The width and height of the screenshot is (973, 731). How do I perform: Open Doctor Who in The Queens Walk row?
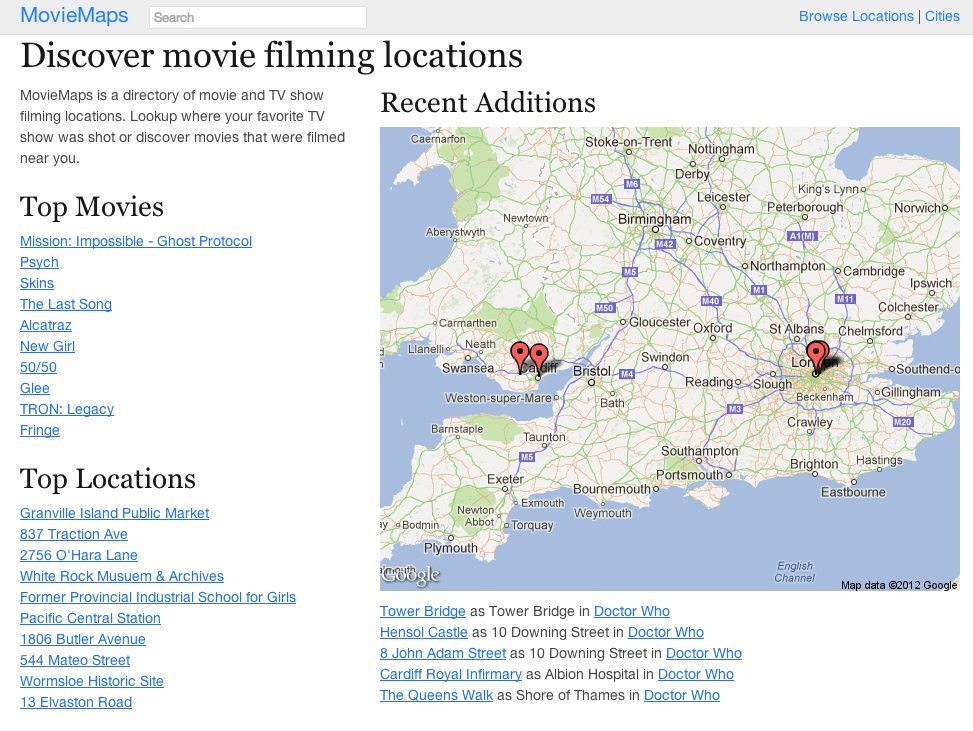682,696
